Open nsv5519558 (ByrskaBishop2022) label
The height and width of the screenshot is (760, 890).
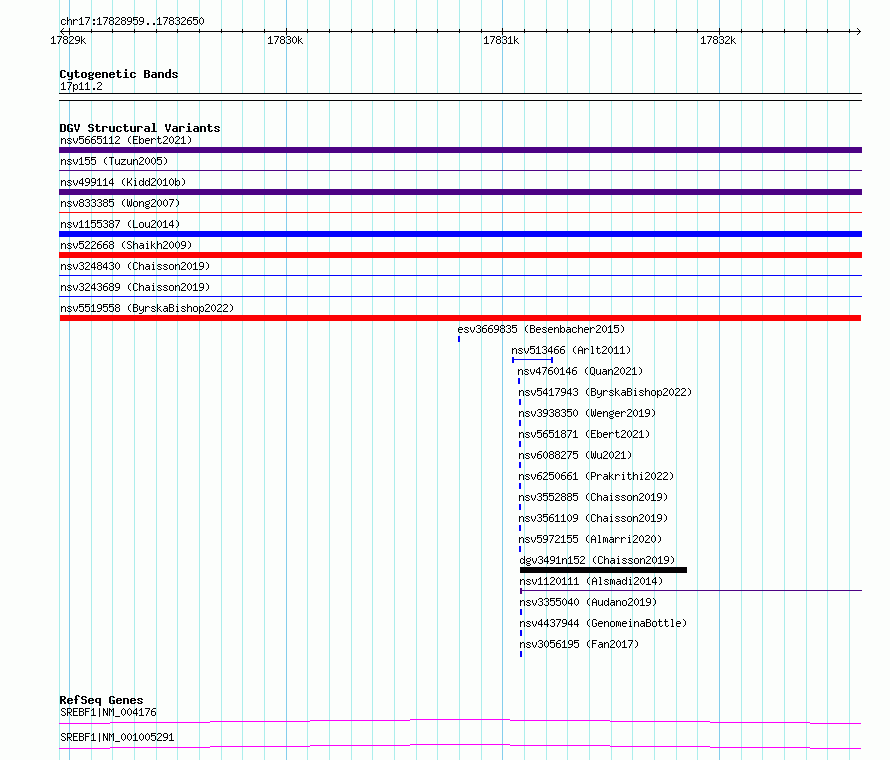(147, 308)
